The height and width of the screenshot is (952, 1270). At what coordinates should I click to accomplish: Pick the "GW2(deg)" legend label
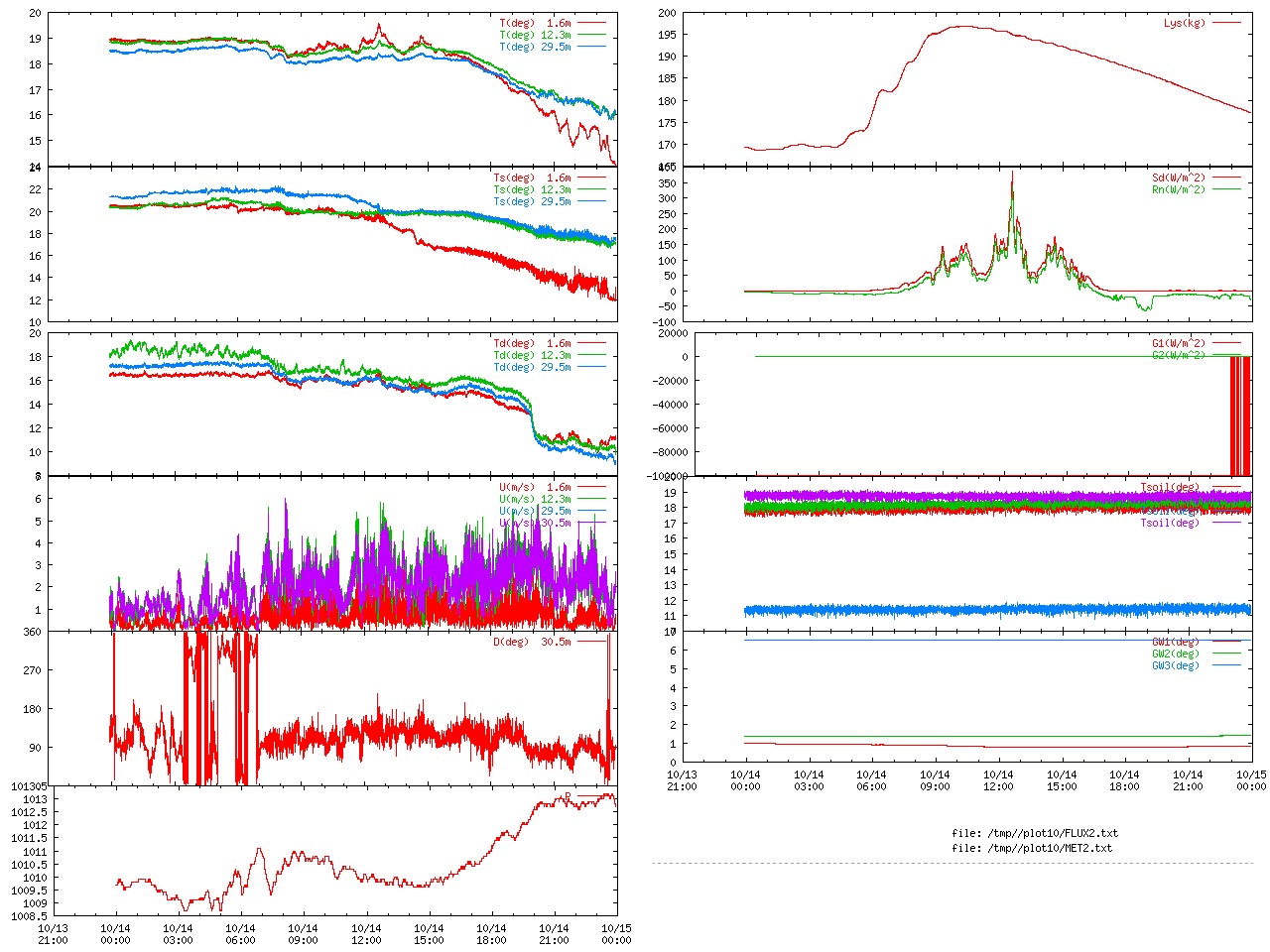[x=1176, y=654]
